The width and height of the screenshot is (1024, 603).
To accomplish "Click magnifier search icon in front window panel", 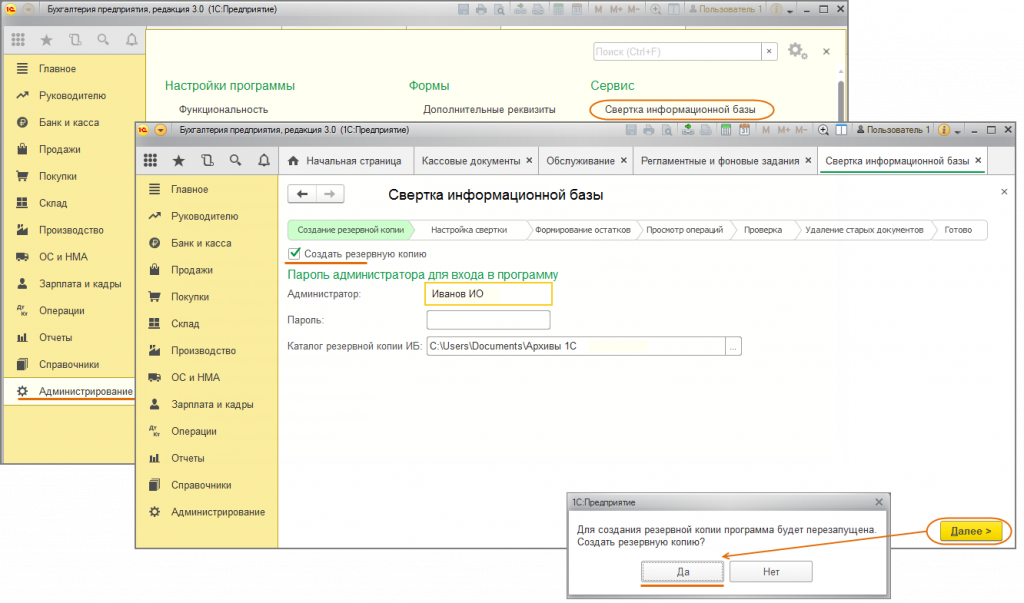I will (x=236, y=160).
